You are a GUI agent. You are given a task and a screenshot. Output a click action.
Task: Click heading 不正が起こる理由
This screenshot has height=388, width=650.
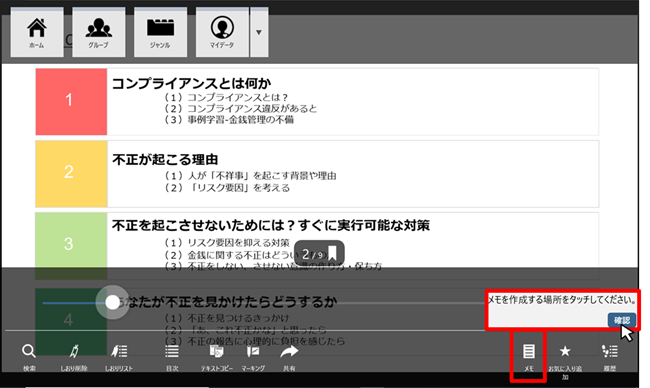coord(165,159)
